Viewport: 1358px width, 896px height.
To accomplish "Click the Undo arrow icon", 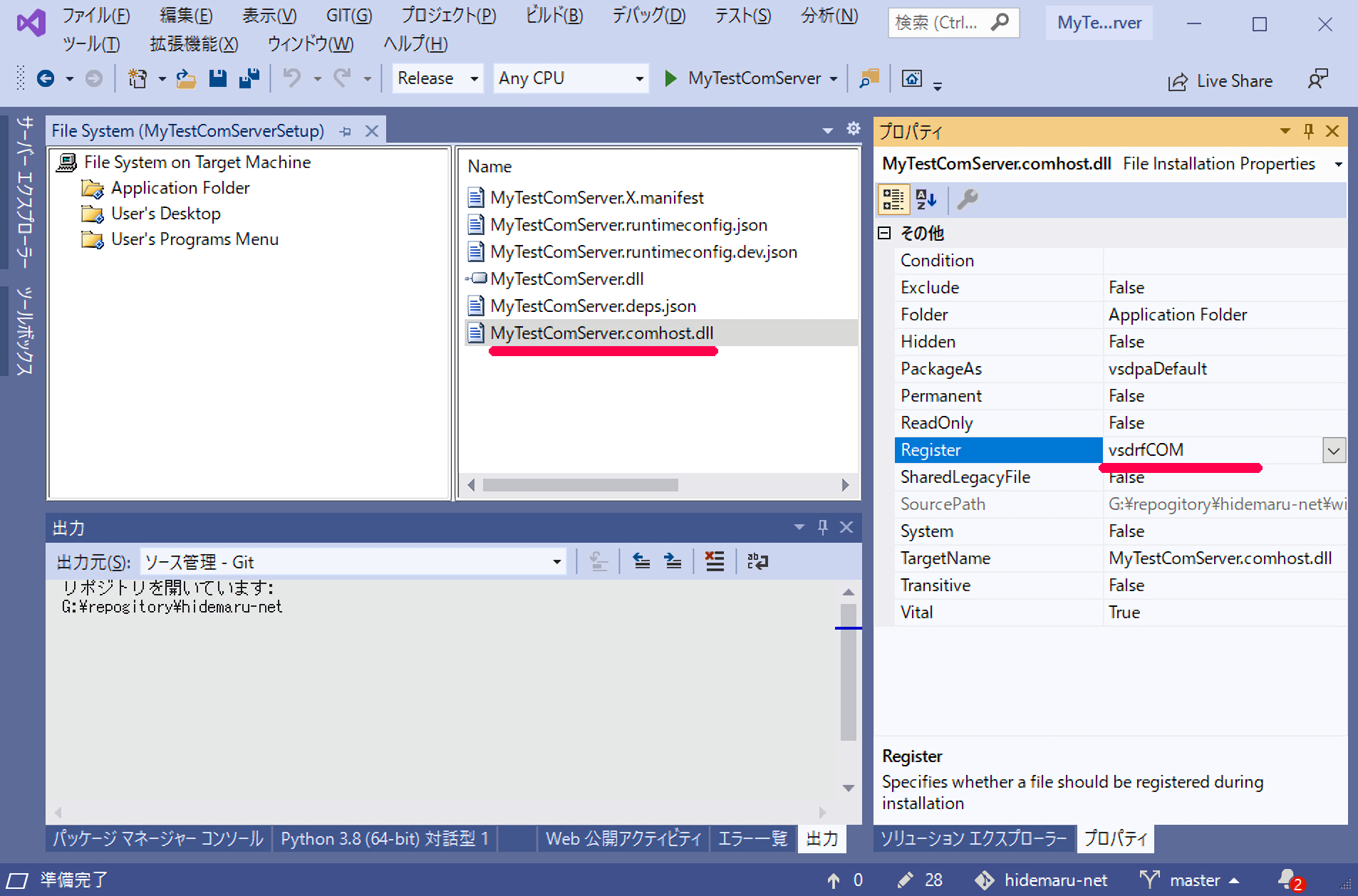I will point(291,78).
